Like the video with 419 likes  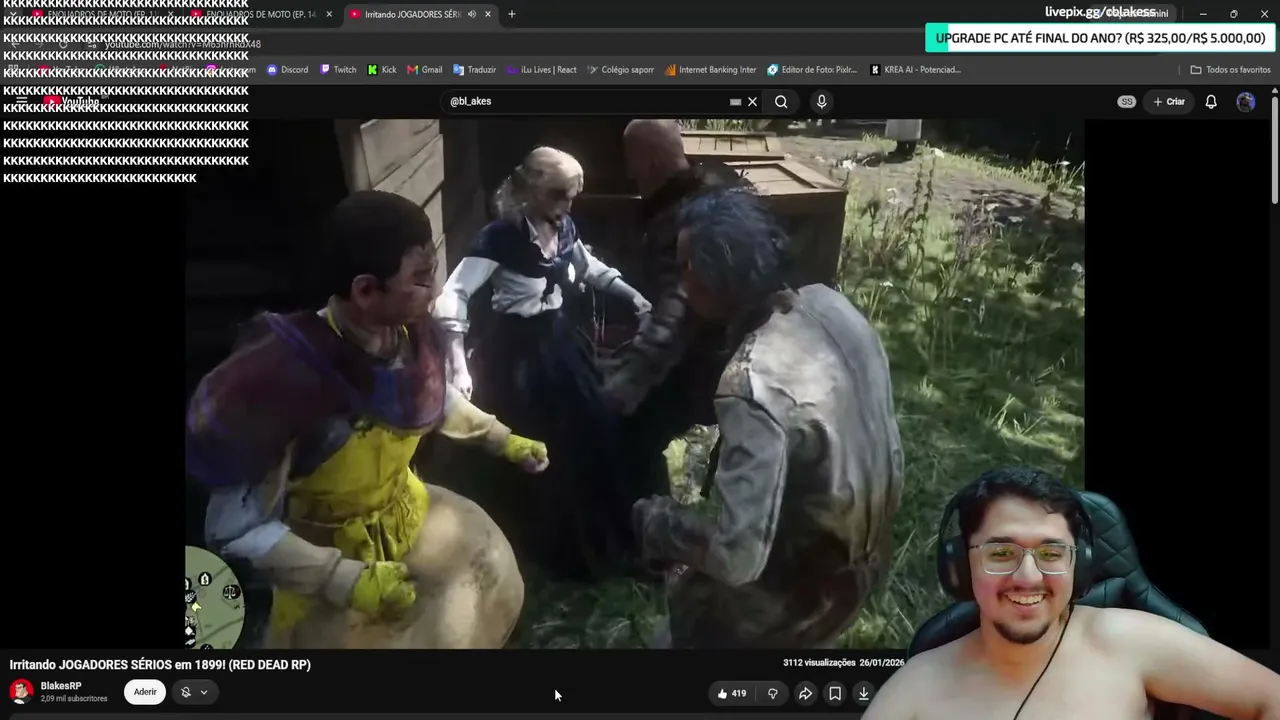(x=732, y=693)
